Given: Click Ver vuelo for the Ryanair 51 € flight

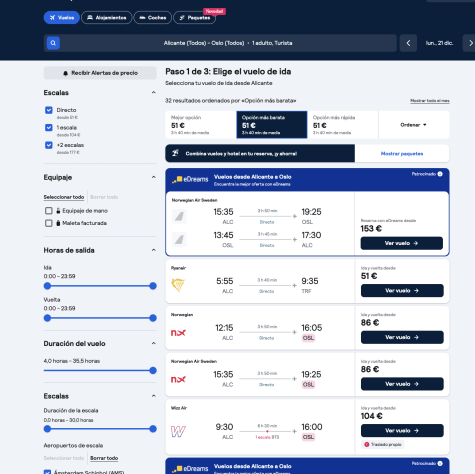Looking at the screenshot, I should pos(402,291).
